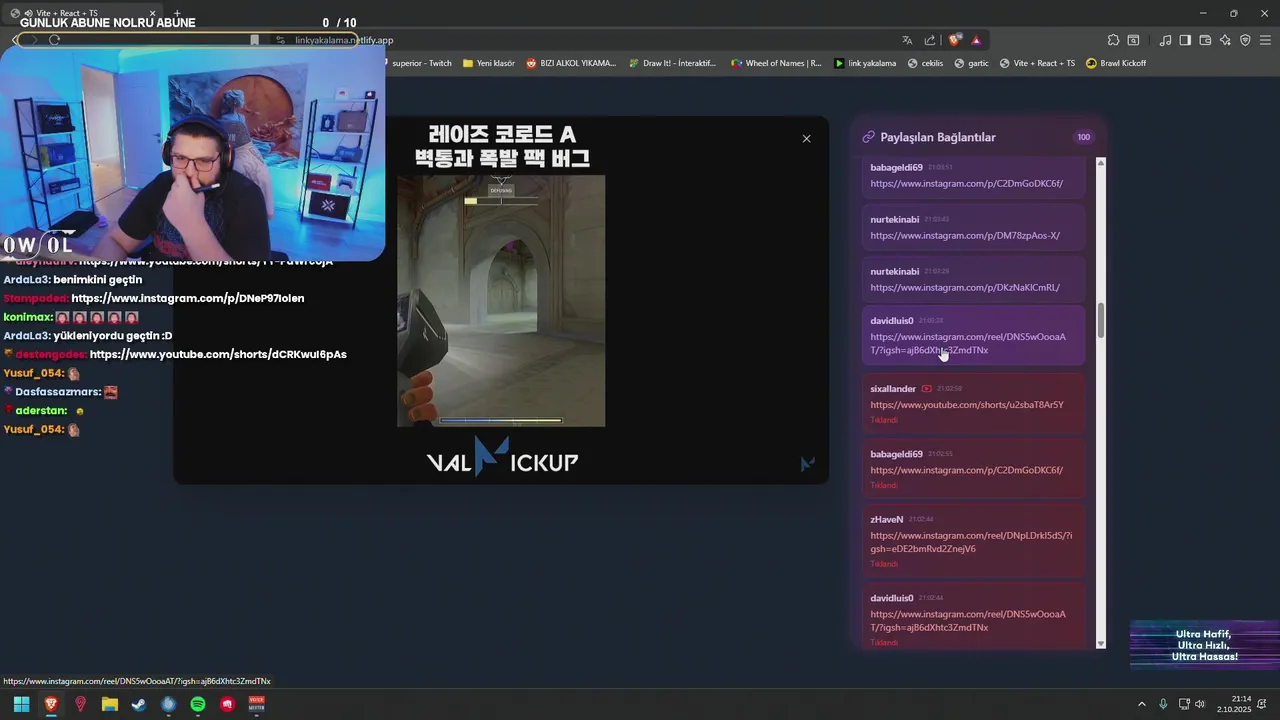This screenshot has height=720, width=1280.
Task: Open the 'Vite + React + TS' bookmark
Action: point(1037,63)
